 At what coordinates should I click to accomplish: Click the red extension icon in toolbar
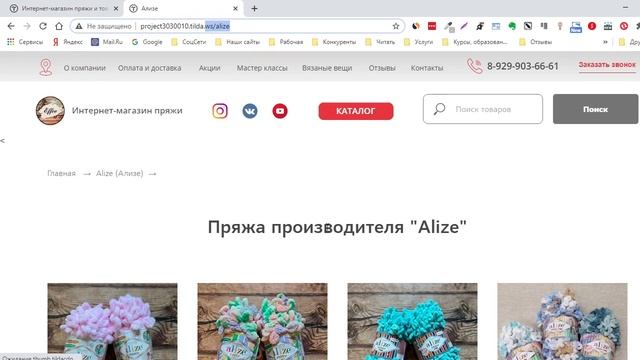pyautogui.click(x=432, y=26)
